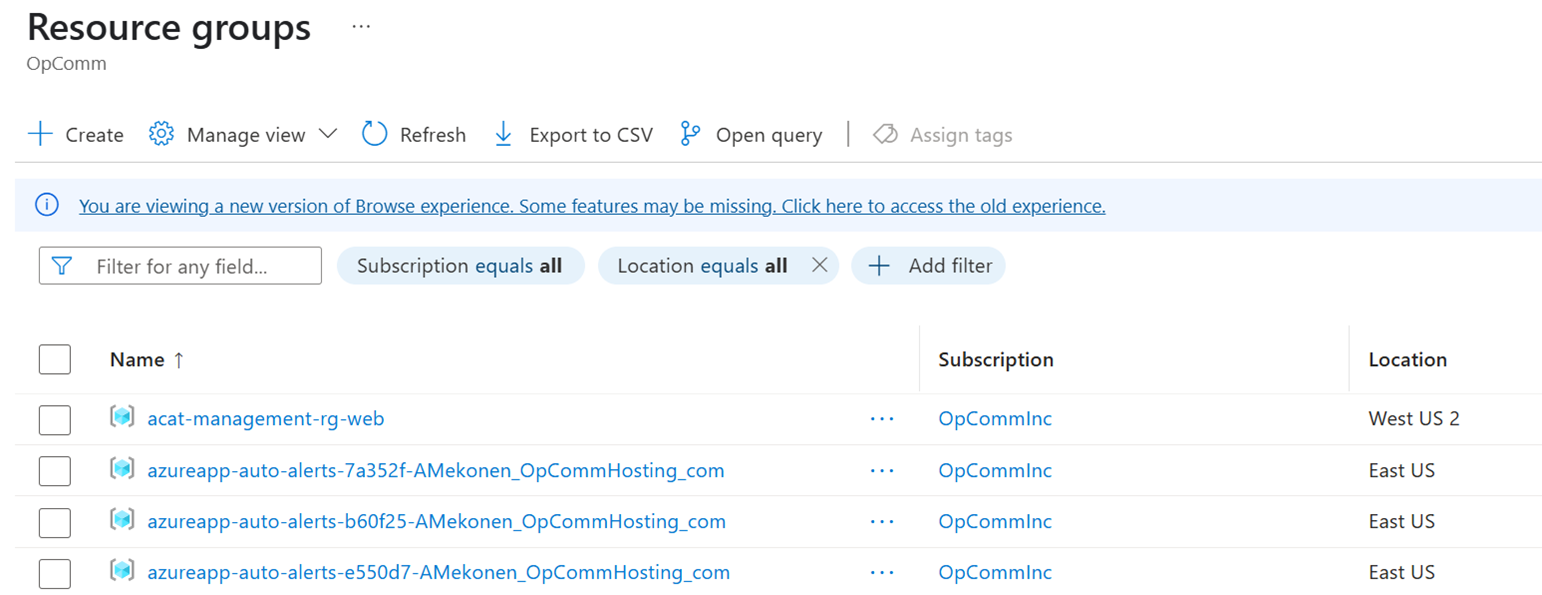This screenshot has height=595, width=1542.
Task: Select checkbox for azureapp-auto-alerts-7a352f row
Action: (55, 471)
